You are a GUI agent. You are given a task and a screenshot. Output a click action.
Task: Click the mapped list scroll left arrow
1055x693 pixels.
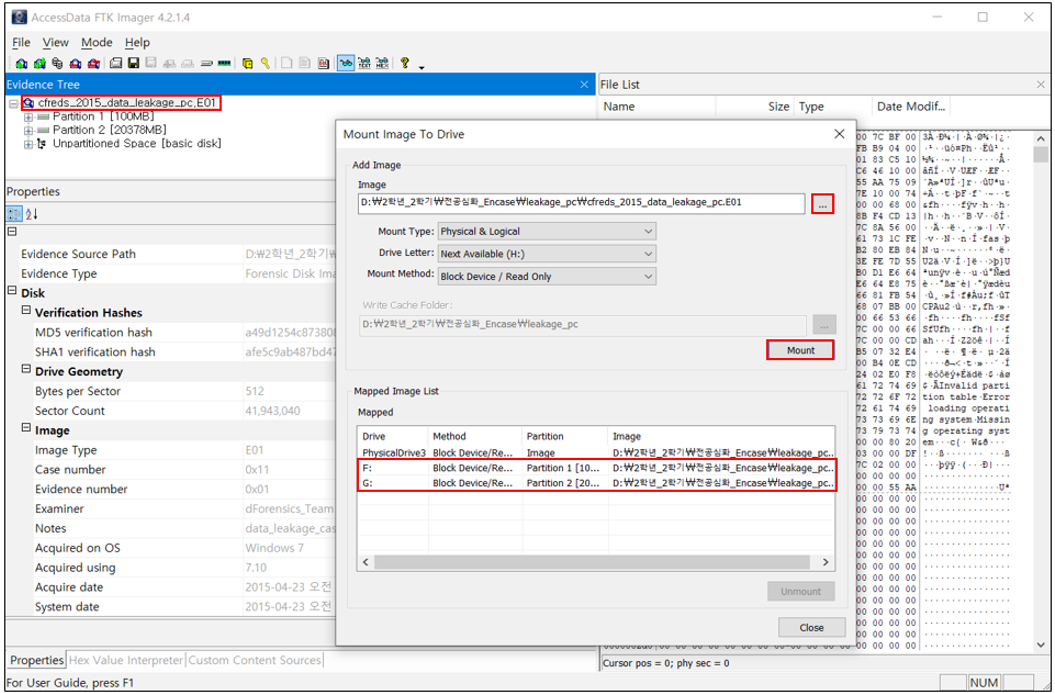click(x=366, y=562)
